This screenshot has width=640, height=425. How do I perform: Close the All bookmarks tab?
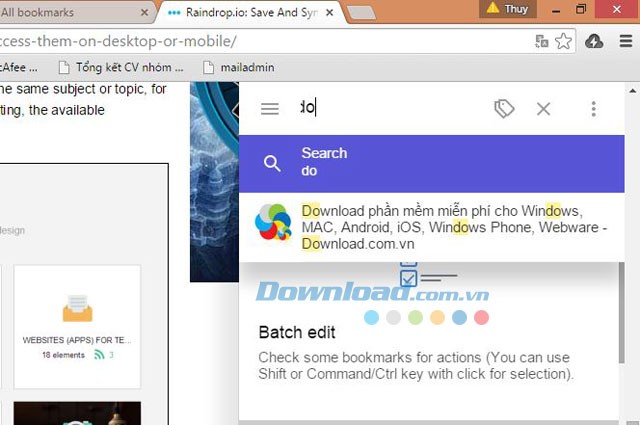[145, 12]
